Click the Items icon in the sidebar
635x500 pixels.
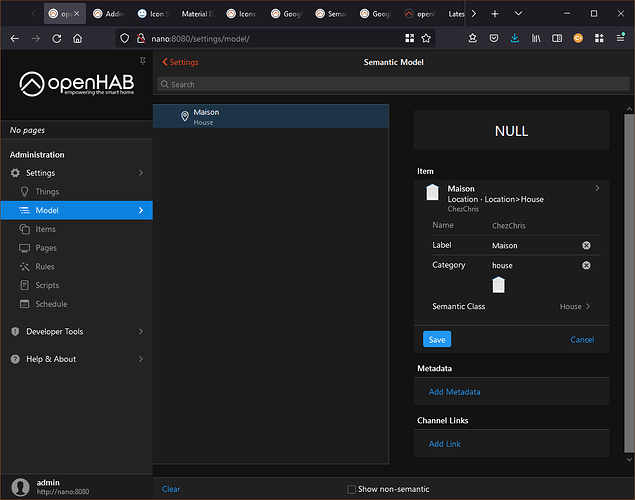24,229
